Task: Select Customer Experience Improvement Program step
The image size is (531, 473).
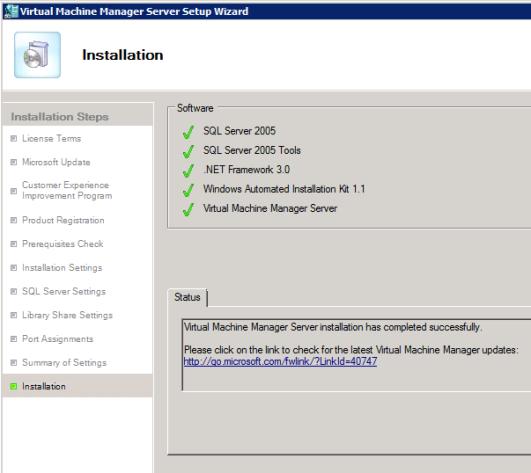Action: click(67, 190)
